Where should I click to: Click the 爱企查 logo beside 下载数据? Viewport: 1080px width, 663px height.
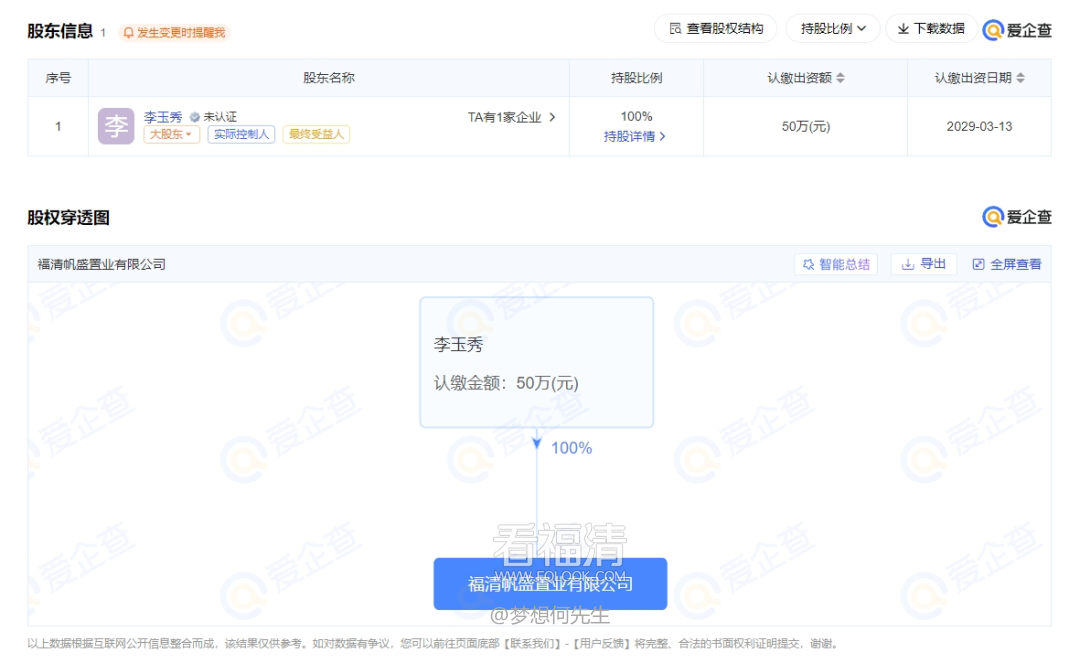pyautogui.click(x=1017, y=30)
